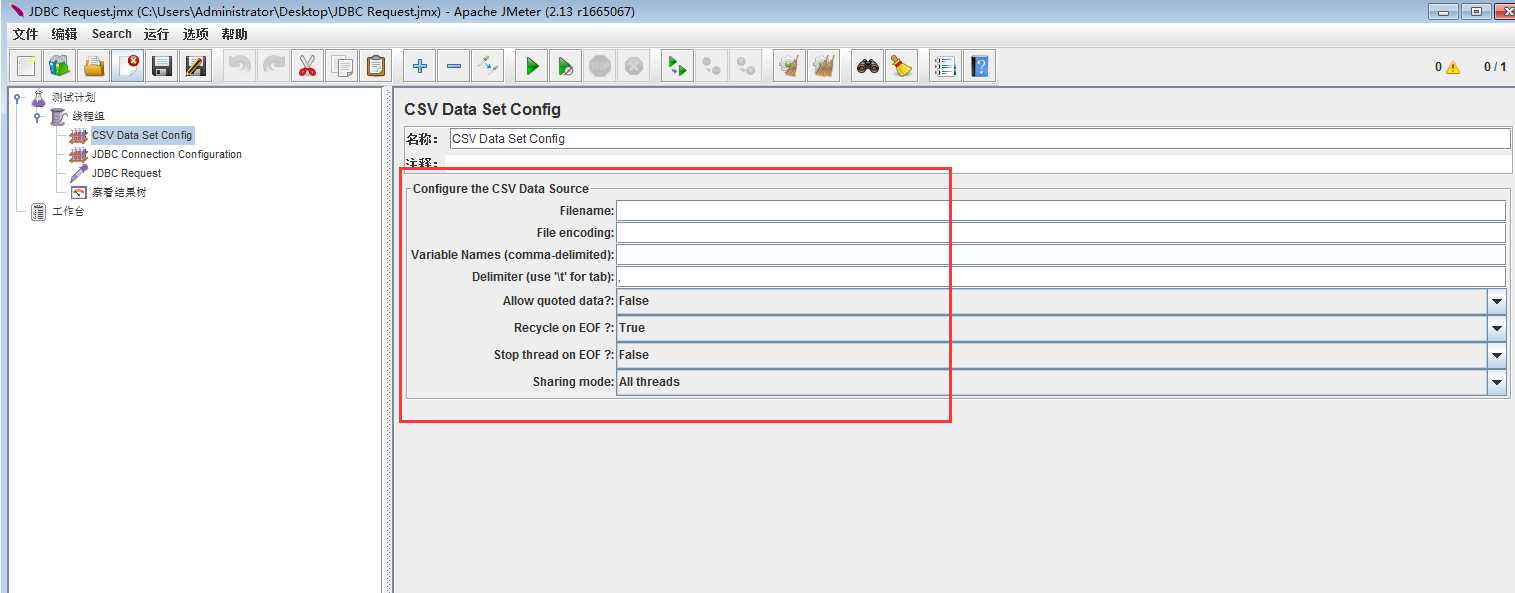The width and height of the screenshot is (1515, 593).
Task: Click the Close test plan icon
Action: (x=128, y=66)
